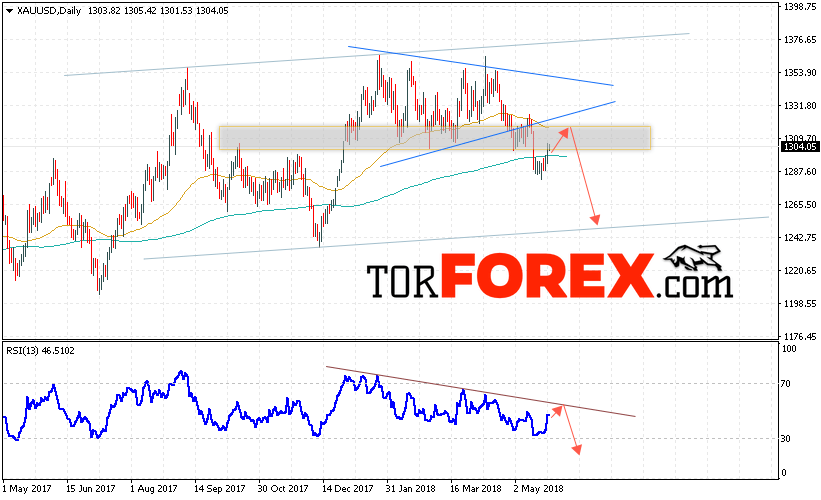This screenshot has height=500, width=821.
Task: Click the 2 May 2018 date label
Action: 539,488
